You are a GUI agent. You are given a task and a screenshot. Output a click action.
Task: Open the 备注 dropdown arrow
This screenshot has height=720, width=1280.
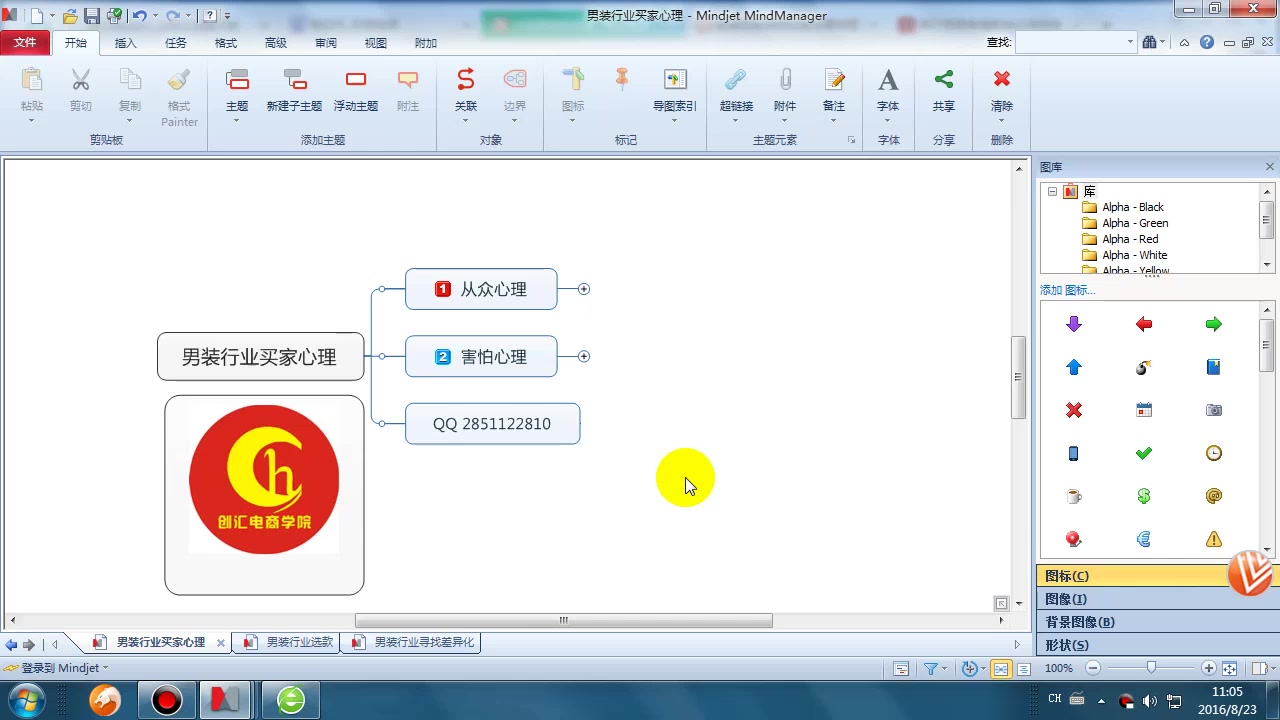[x=834, y=121]
